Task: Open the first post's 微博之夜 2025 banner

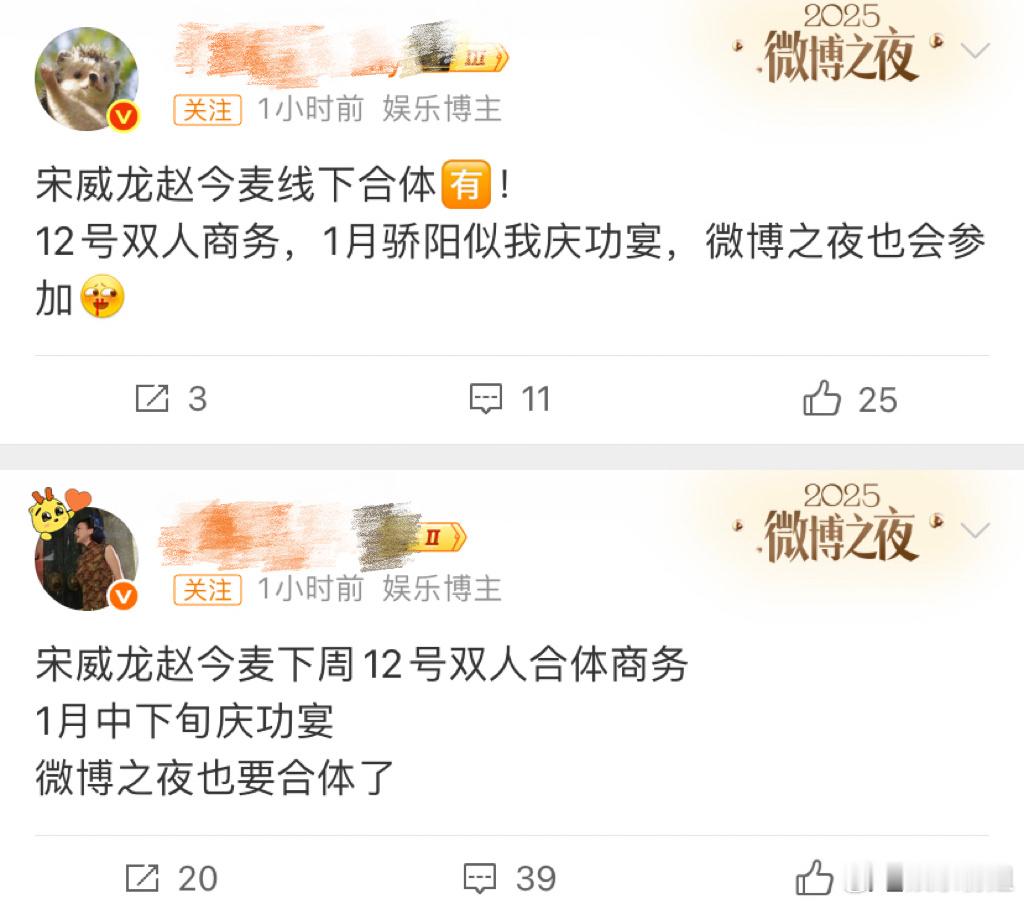Action: (x=841, y=44)
